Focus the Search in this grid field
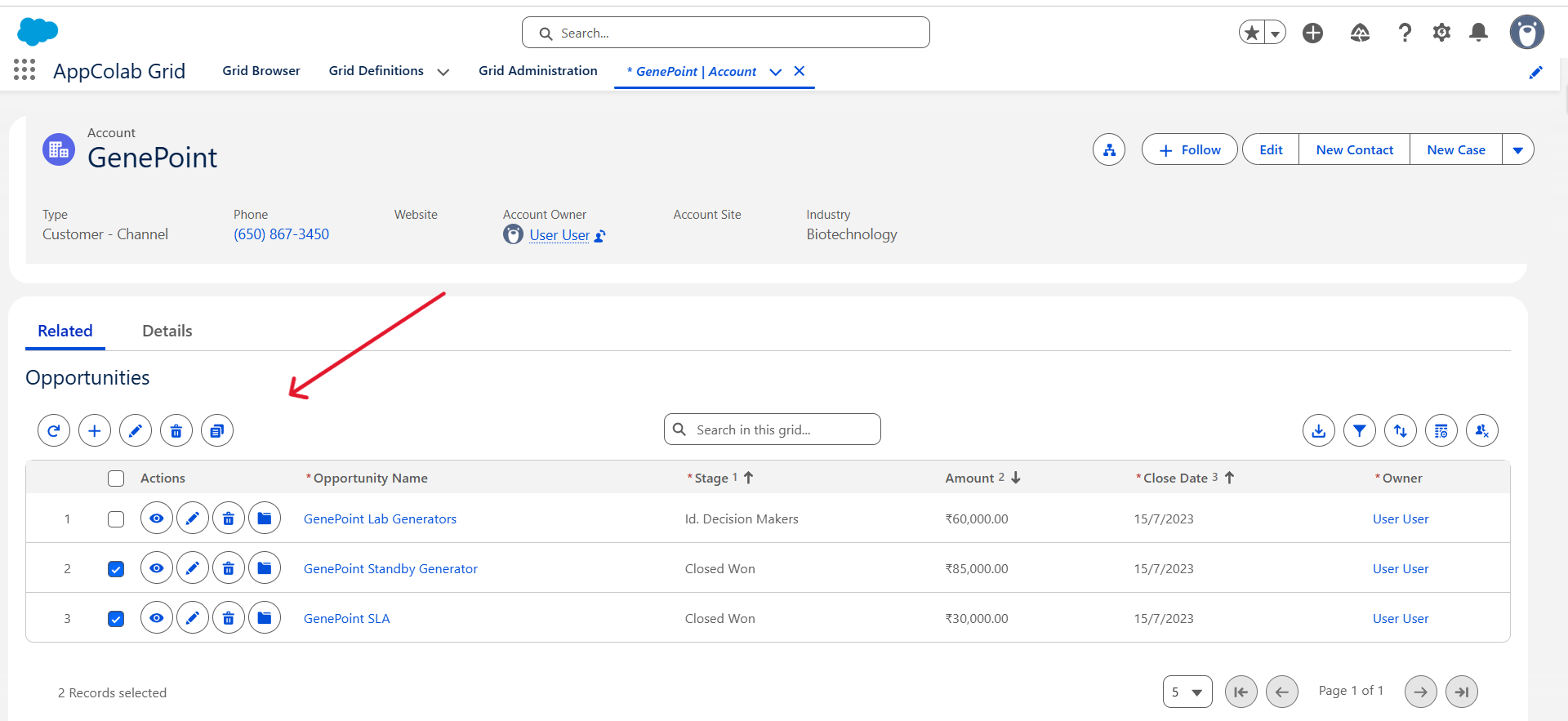The width and height of the screenshot is (1568, 721). click(x=773, y=429)
